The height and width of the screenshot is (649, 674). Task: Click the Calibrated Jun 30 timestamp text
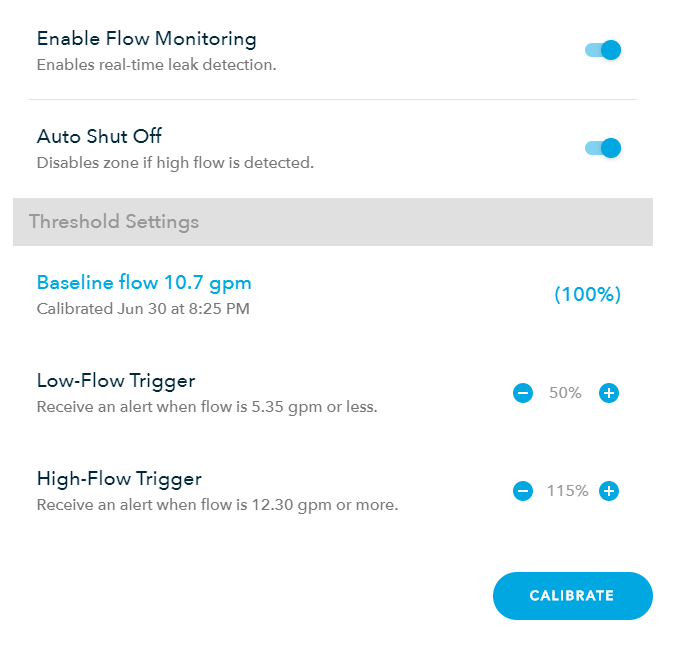pos(143,309)
